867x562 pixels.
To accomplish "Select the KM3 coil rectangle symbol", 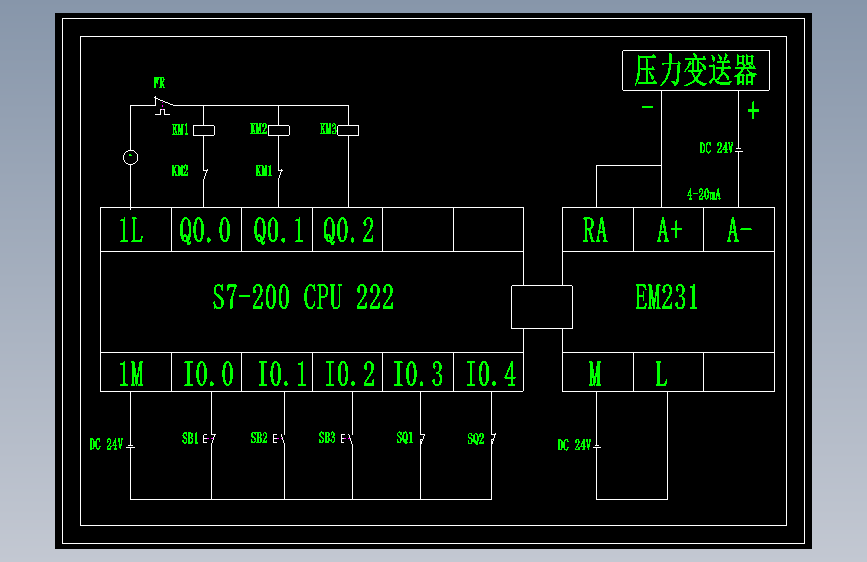I will (348, 131).
